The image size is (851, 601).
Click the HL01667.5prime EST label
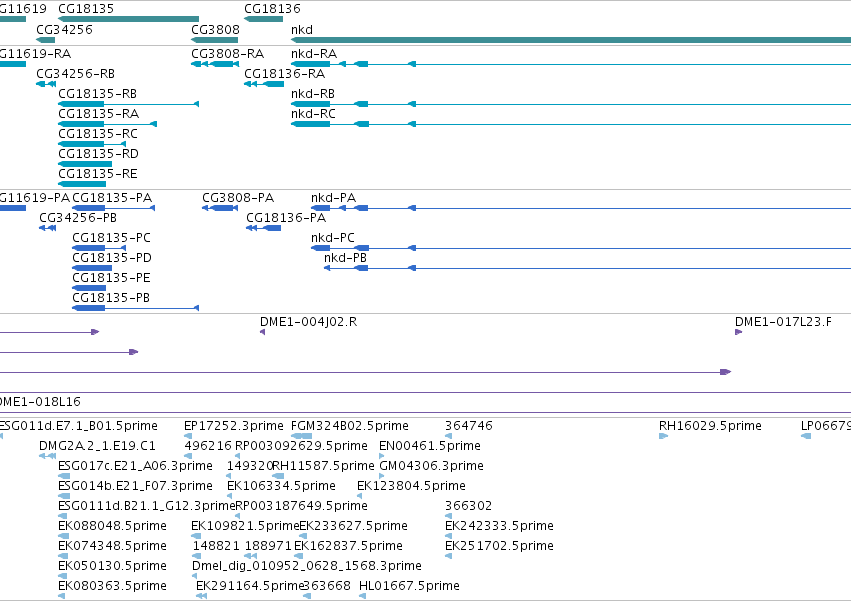pos(409,587)
